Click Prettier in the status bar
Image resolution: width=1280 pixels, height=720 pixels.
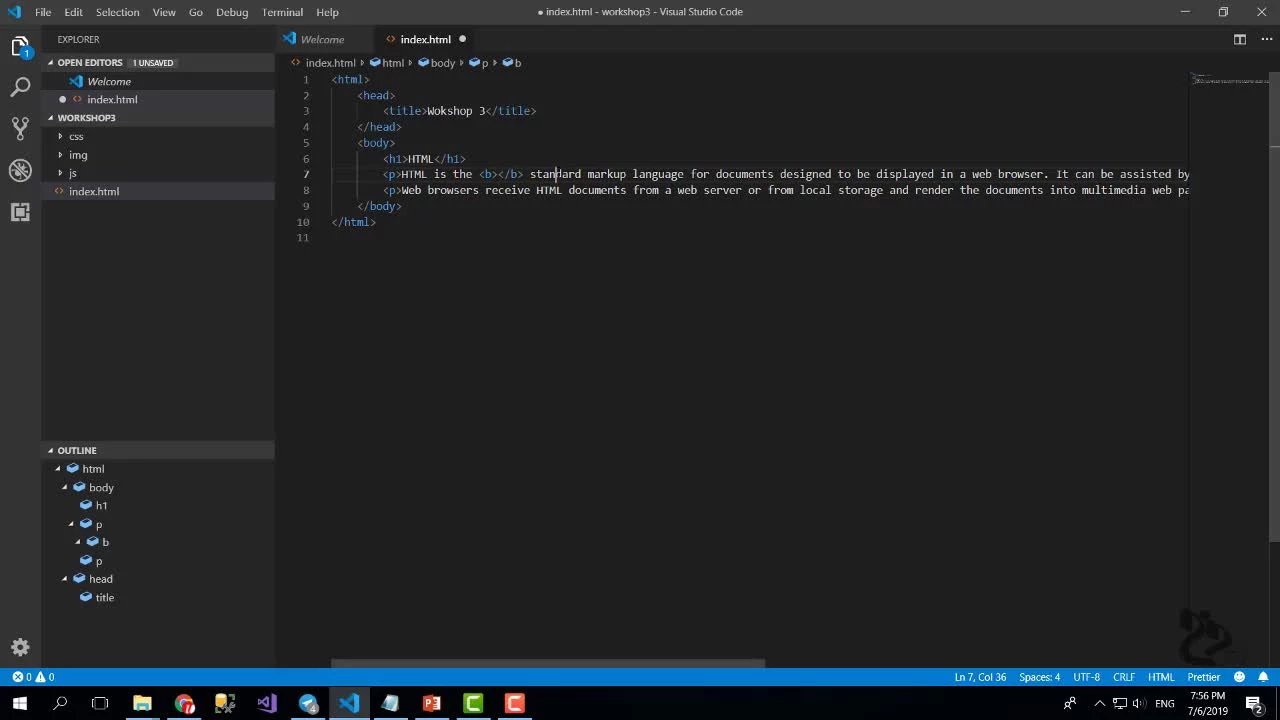1204,677
